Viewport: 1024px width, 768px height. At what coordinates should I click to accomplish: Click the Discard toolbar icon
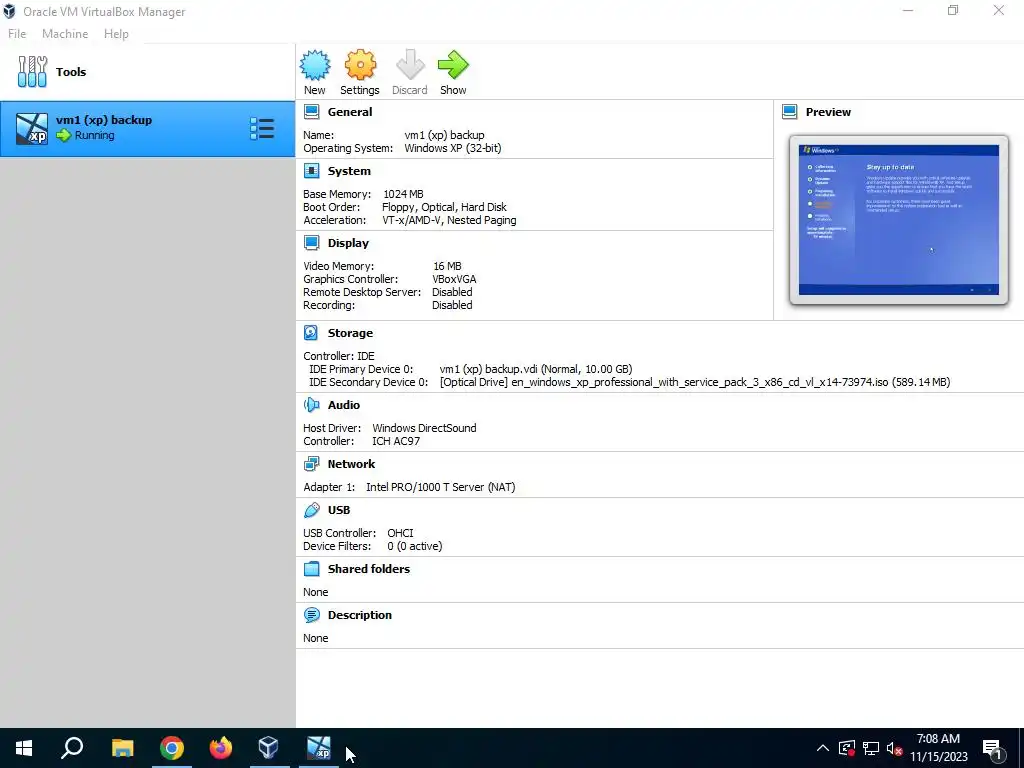tap(410, 65)
